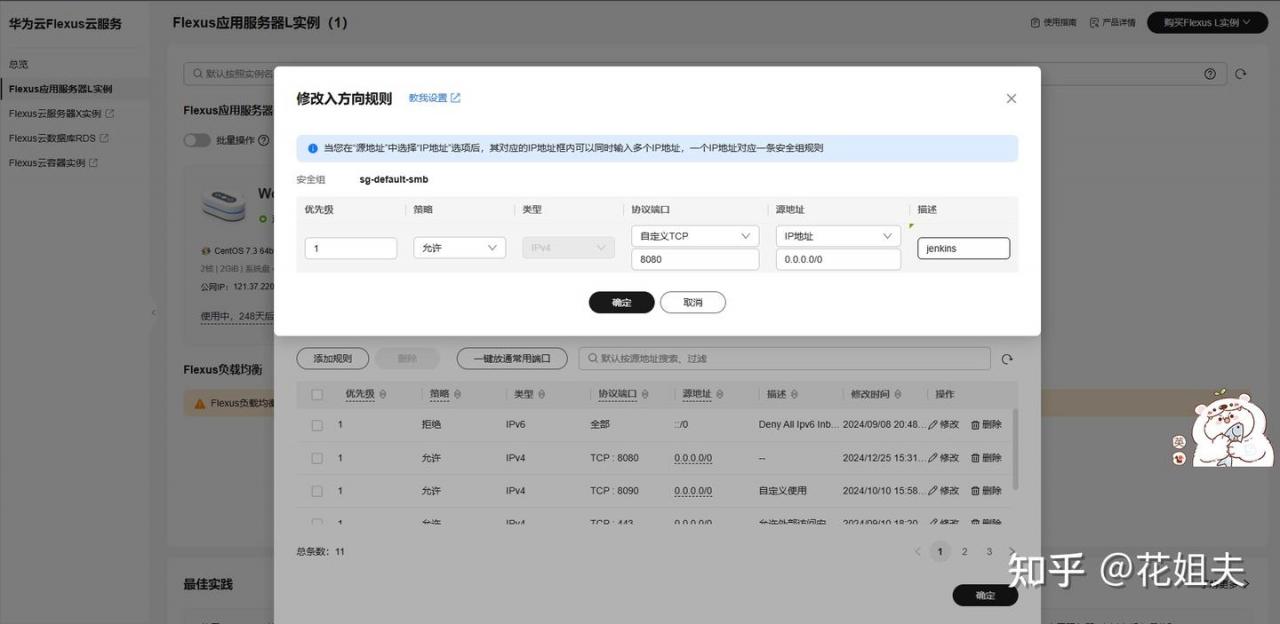Image resolution: width=1280 pixels, height=624 pixels.
Task: Select page 1 in the pagination
Action: coord(939,552)
